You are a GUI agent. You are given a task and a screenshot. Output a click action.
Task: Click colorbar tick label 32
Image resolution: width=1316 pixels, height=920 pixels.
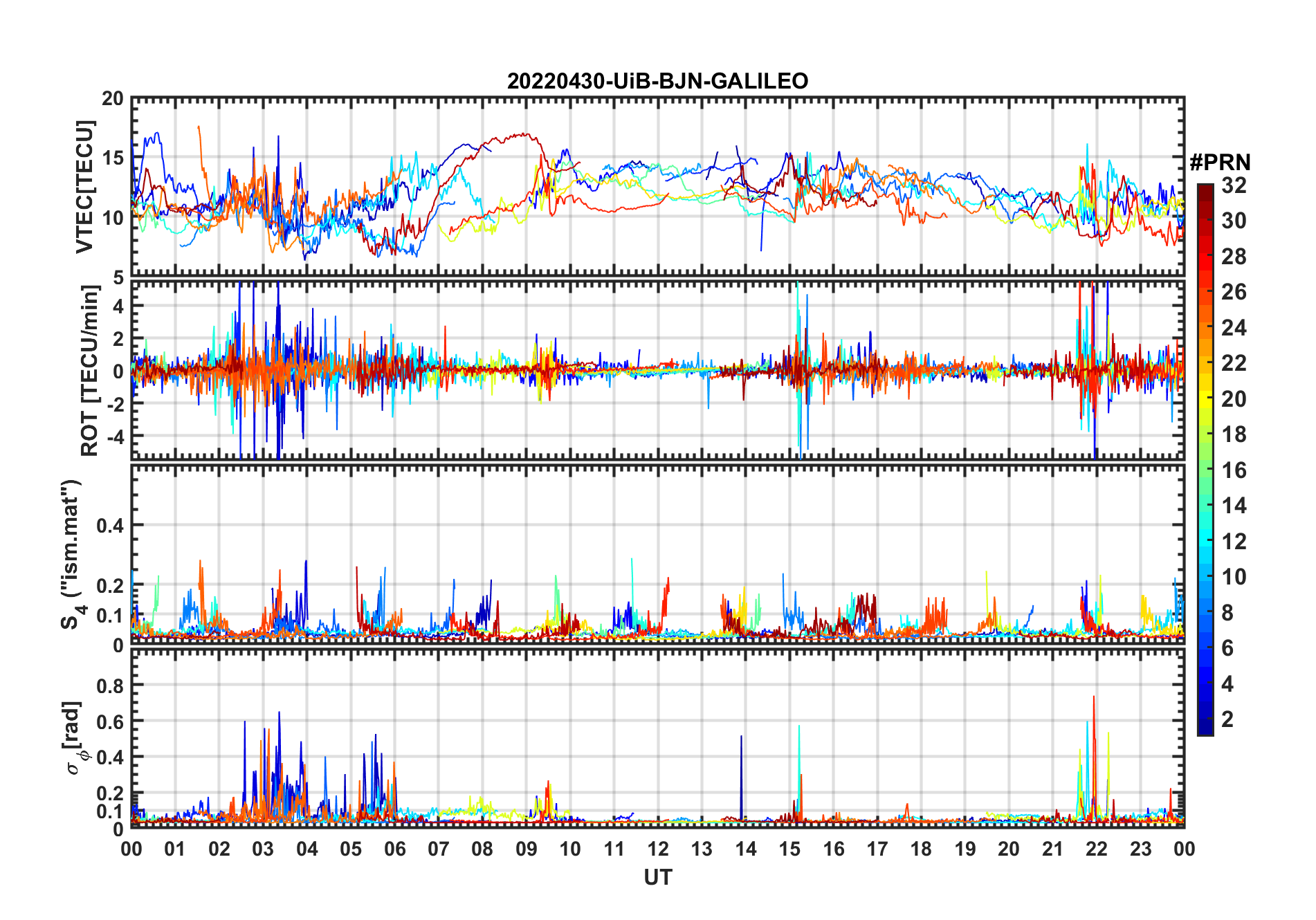click(x=1234, y=185)
